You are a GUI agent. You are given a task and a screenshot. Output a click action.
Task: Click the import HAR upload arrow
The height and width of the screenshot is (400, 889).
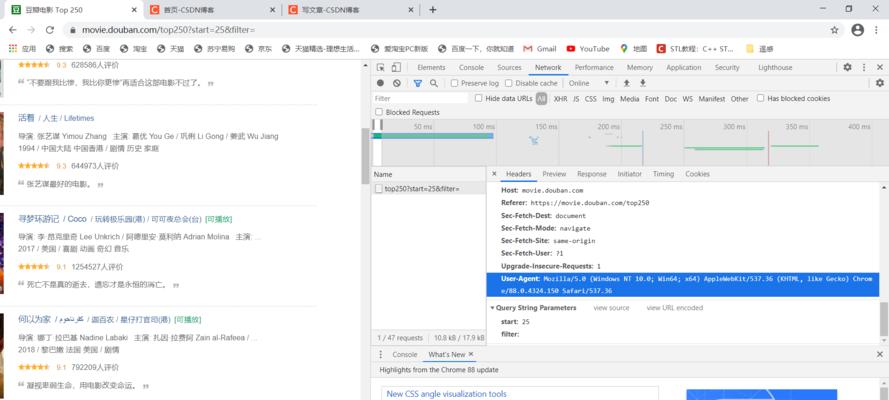pyautogui.click(x=626, y=83)
